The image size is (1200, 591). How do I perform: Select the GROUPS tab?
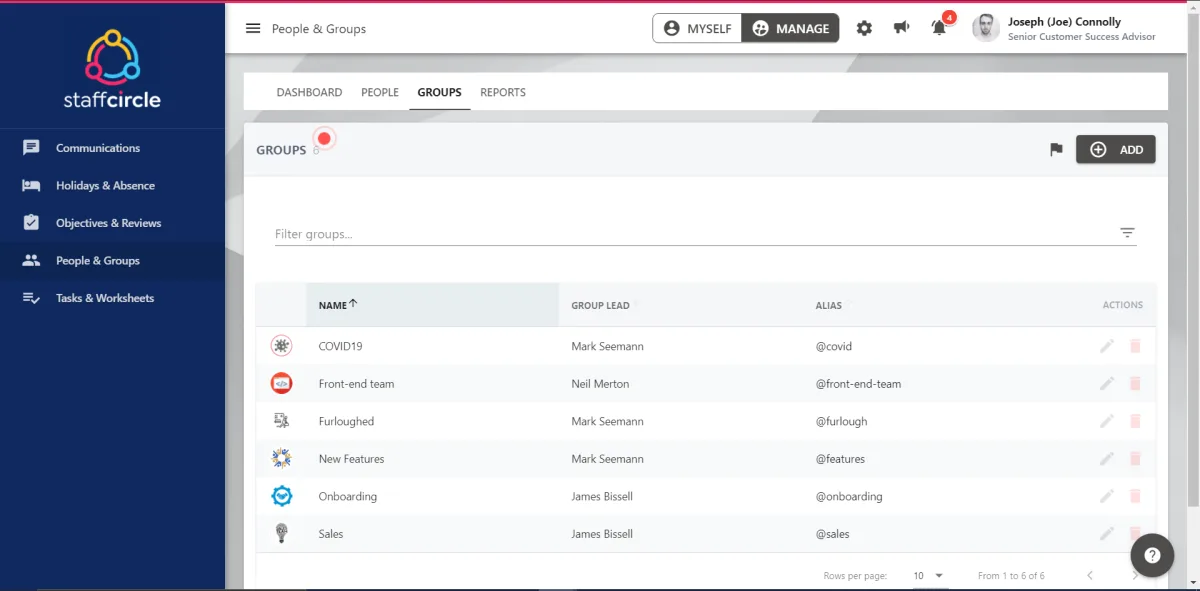click(x=440, y=92)
